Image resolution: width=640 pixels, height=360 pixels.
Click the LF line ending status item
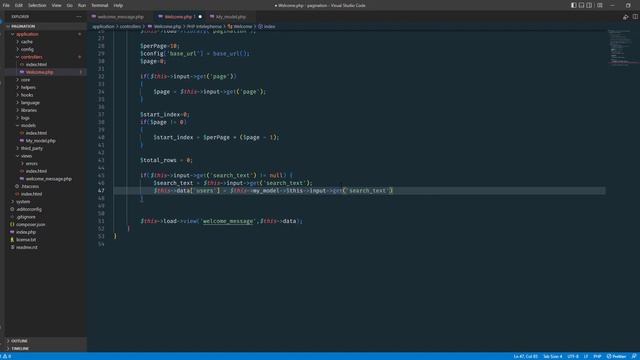586,356
